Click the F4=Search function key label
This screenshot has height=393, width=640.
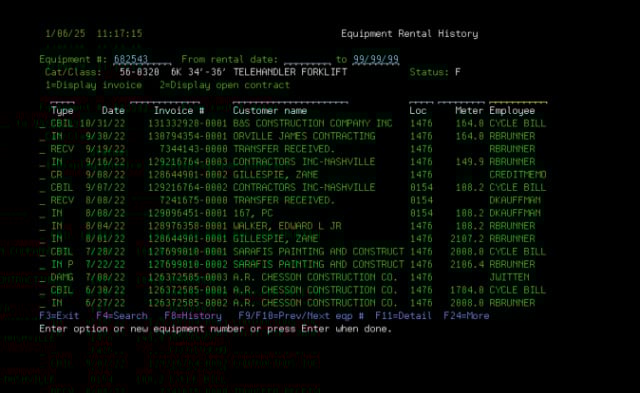[x=122, y=316]
